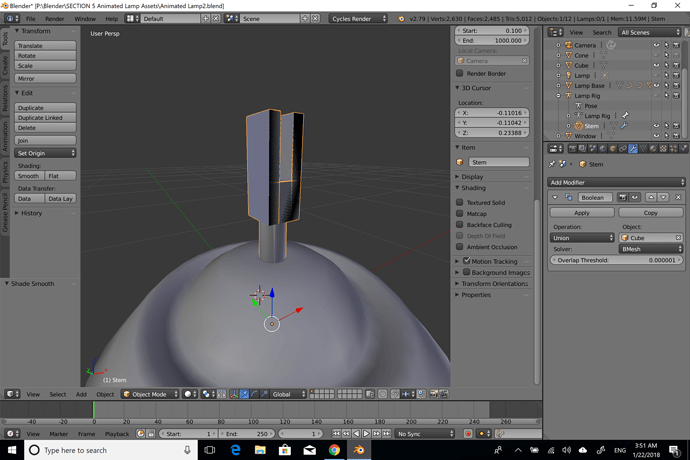Image resolution: width=690 pixels, height=460 pixels.
Task: Hide the Camera object via eye icon
Action: point(656,45)
